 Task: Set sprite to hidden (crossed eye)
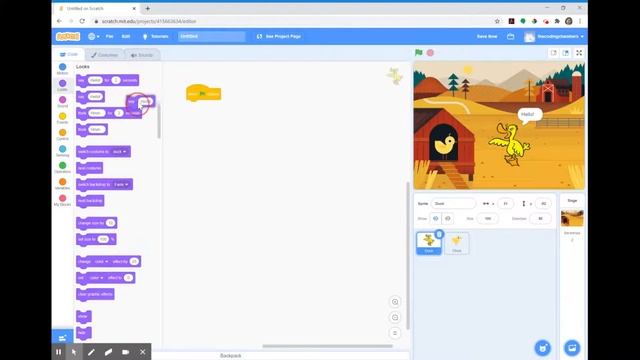447,219
